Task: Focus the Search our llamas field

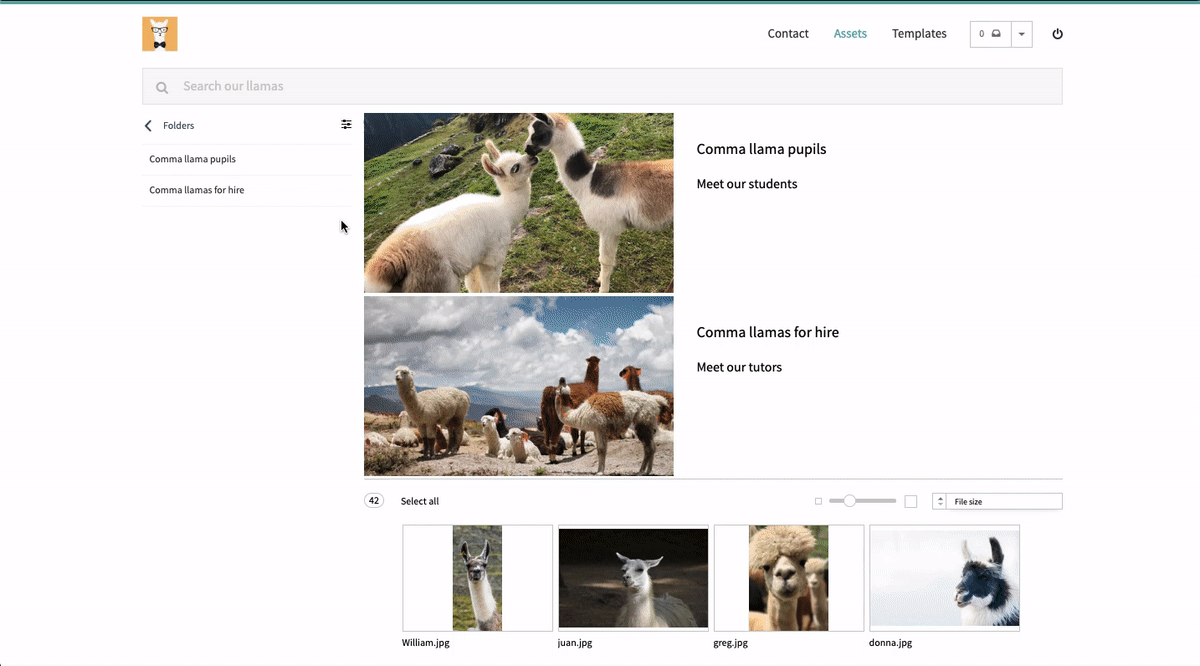Action: click(x=602, y=86)
